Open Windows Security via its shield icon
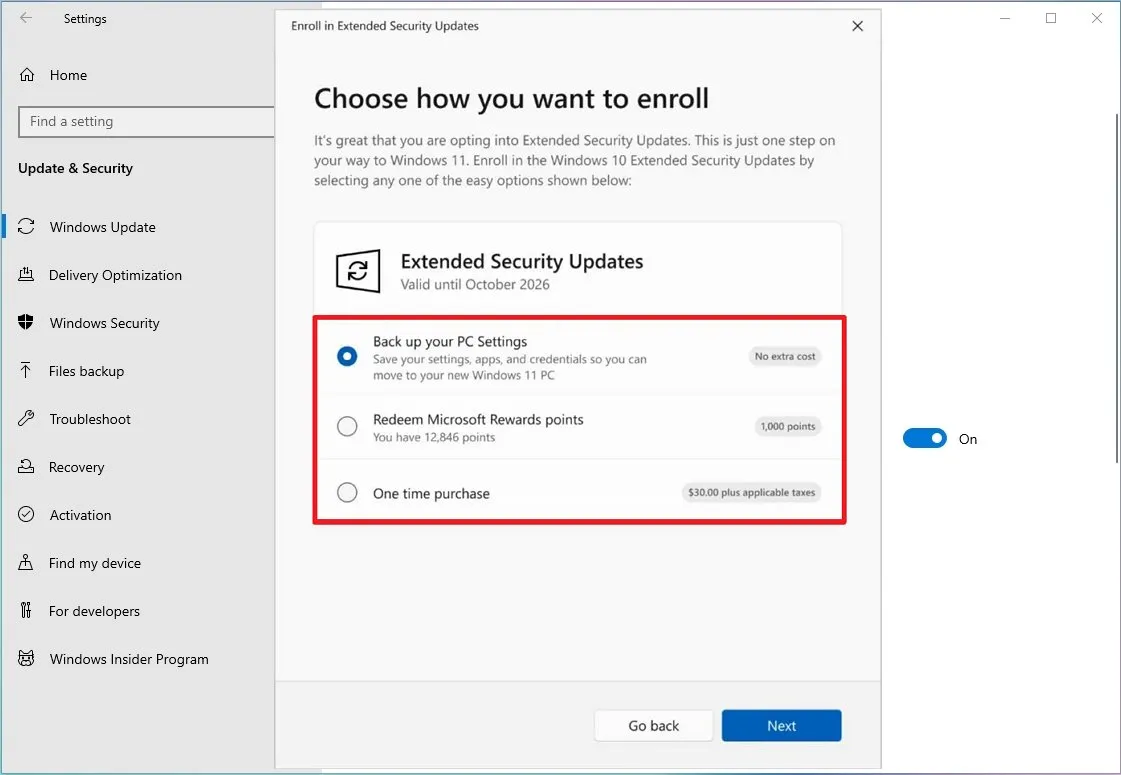The height and width of the screenshot is (775, 1121). pyautogui.click(x=28, y=323)
